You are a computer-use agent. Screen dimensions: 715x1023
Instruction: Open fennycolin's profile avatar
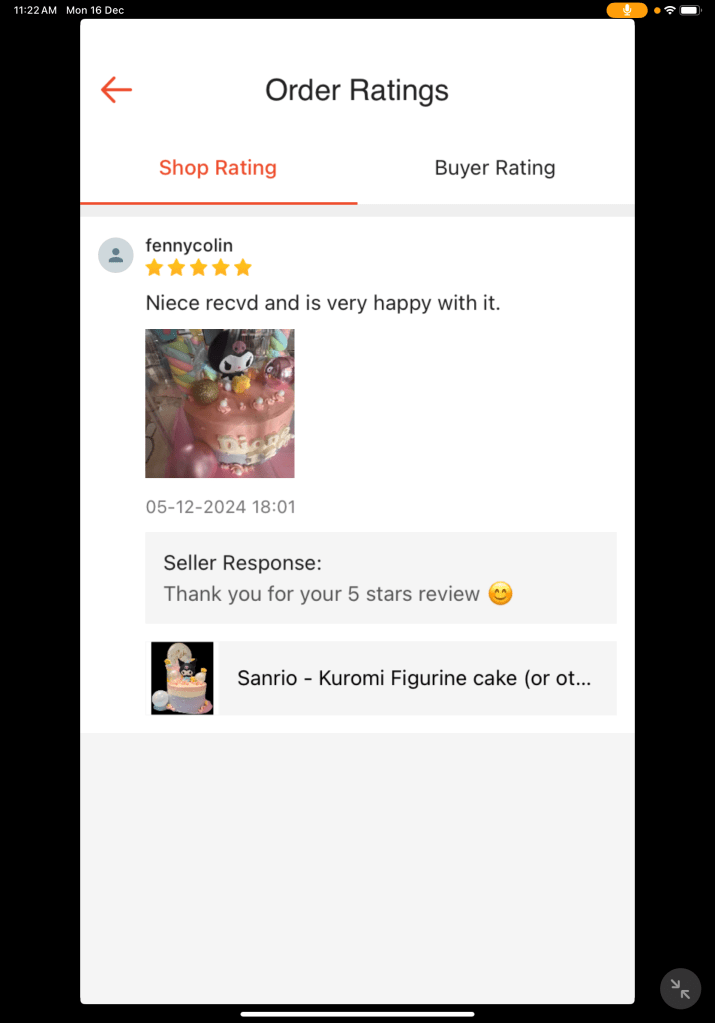pos(115,255)
